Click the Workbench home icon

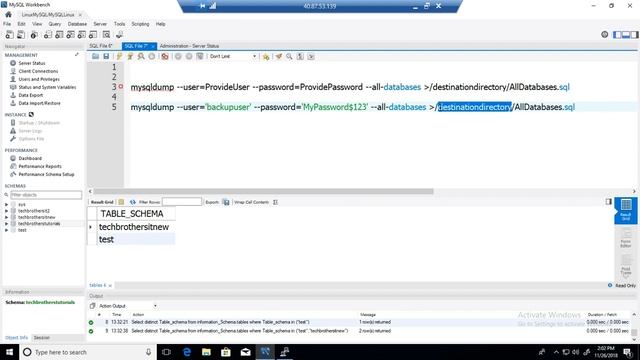tap(8, 15)
